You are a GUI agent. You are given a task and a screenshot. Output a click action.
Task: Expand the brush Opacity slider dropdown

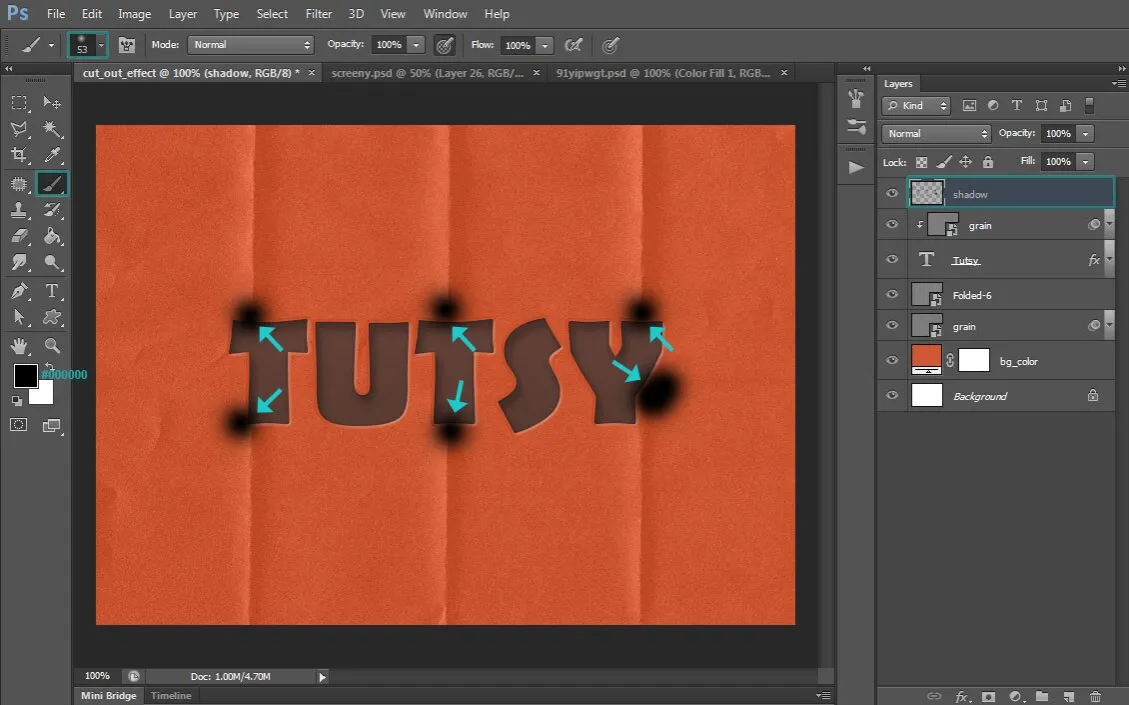click(x=416, y=45)
